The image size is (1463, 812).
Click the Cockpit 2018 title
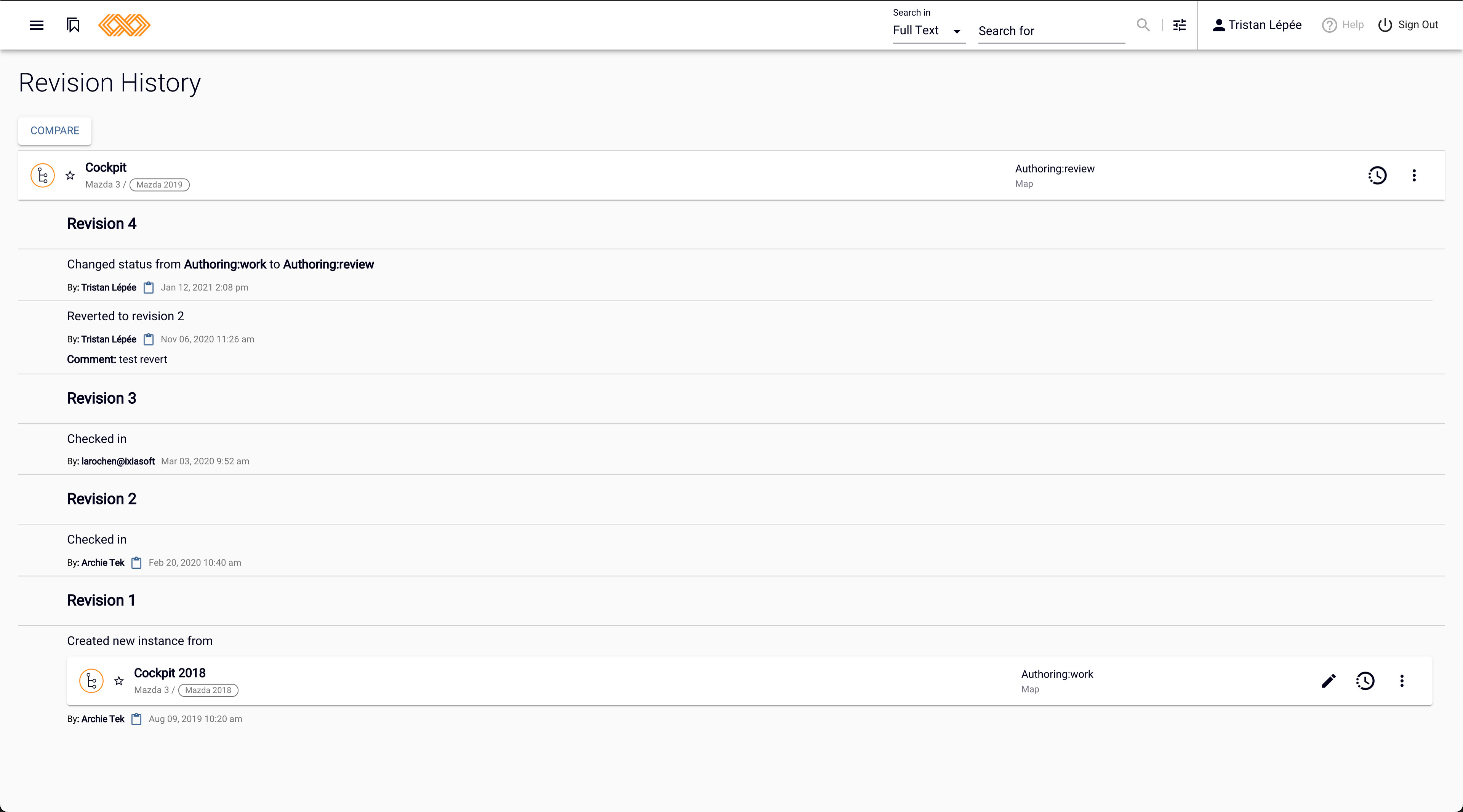[170, 673]
